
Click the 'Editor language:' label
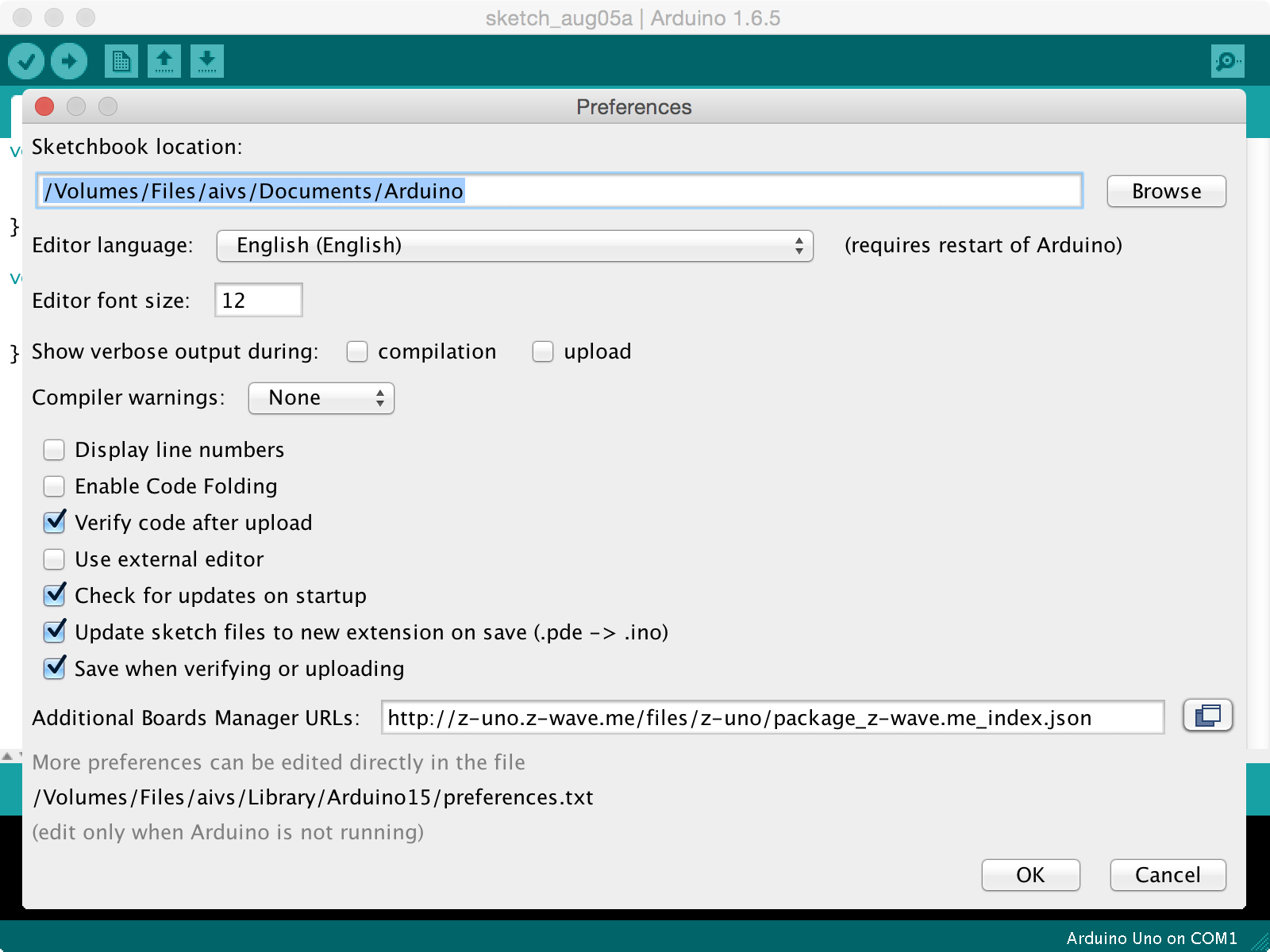click(113, 245)
